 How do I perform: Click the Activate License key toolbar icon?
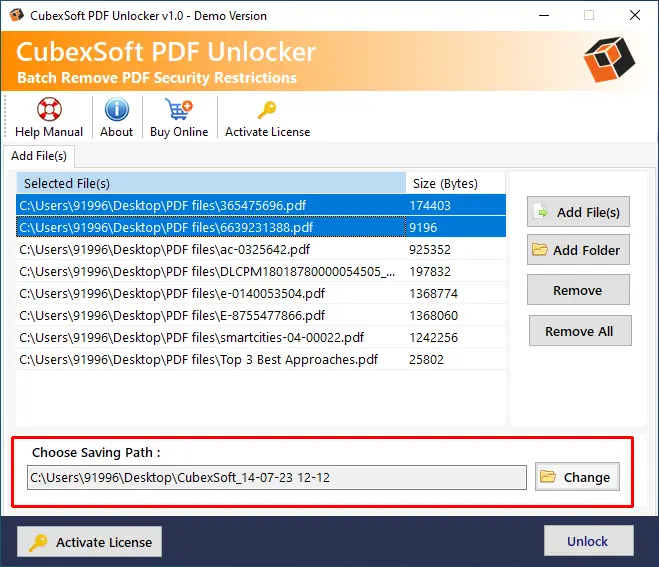pos(267,110)
